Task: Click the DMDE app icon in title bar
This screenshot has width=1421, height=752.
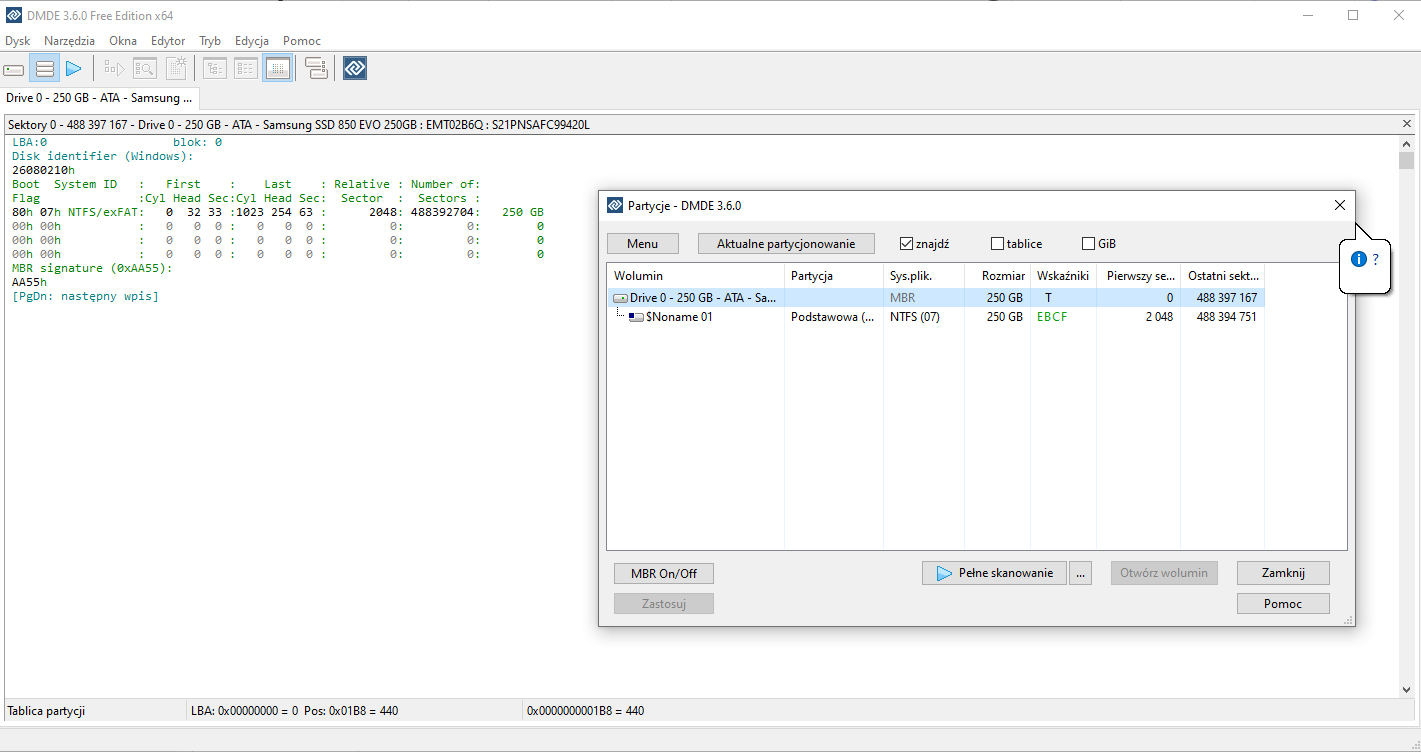Action: click(x=13, y=15)
